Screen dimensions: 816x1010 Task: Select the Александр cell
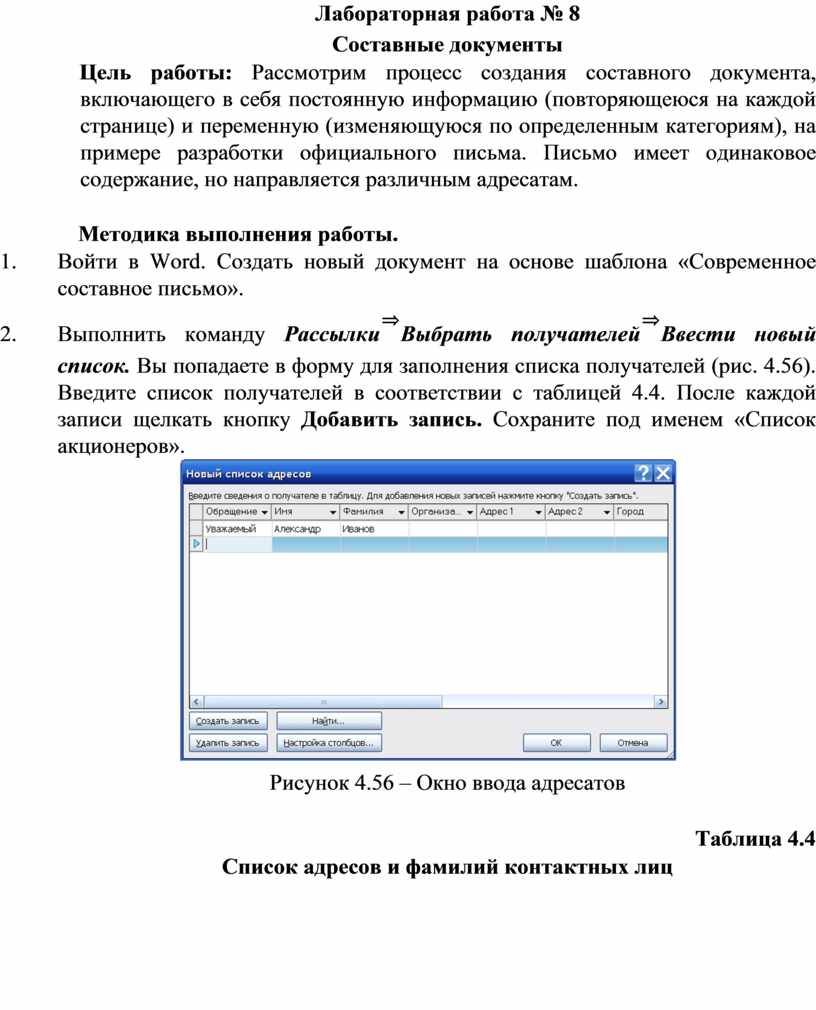[x=306, y=529]
